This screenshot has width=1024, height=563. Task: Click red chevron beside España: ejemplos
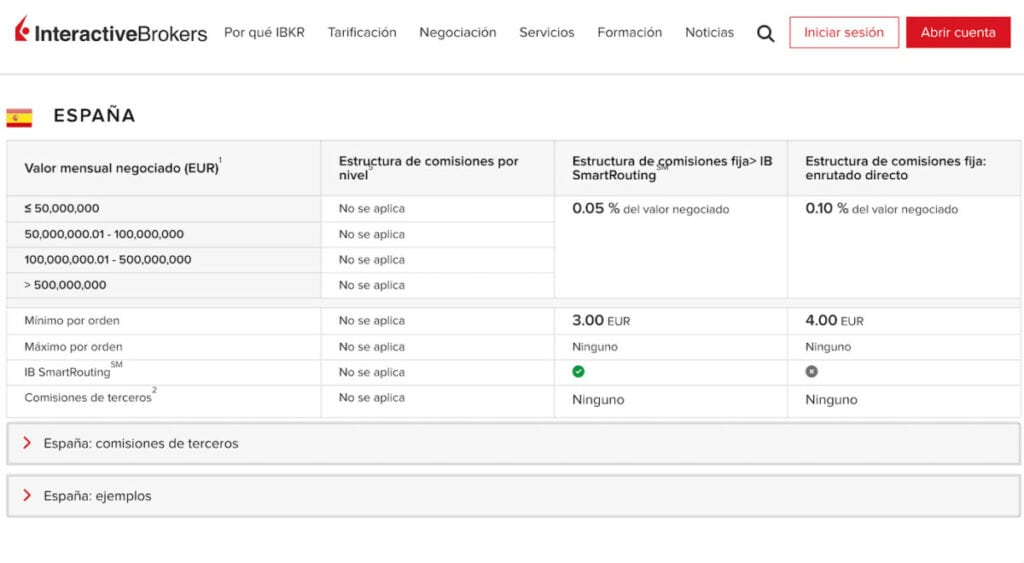point(27,495)
